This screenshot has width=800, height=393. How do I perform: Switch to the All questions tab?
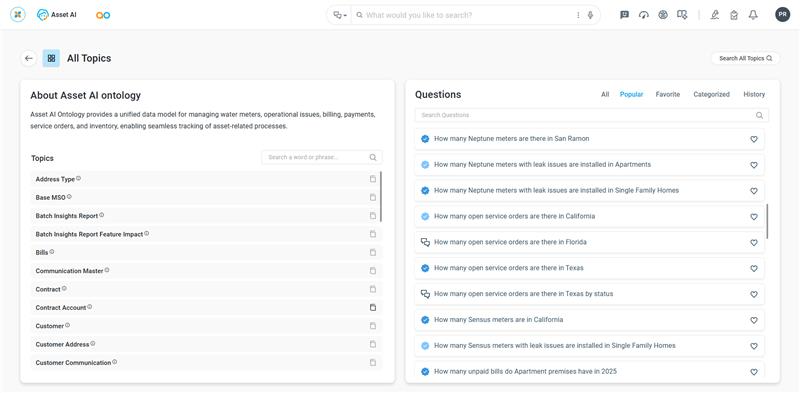(605, 94)
